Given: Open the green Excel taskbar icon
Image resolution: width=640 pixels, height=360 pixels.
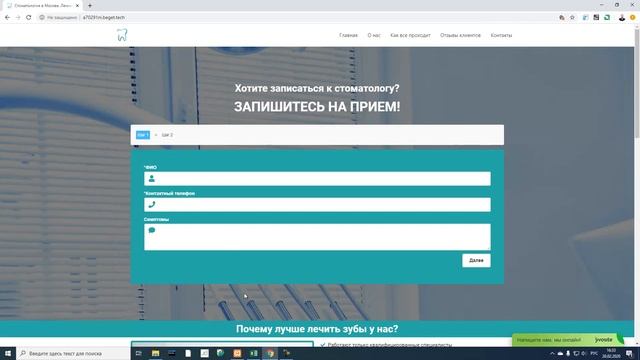Looking at the screenshot, I should 253,353.
